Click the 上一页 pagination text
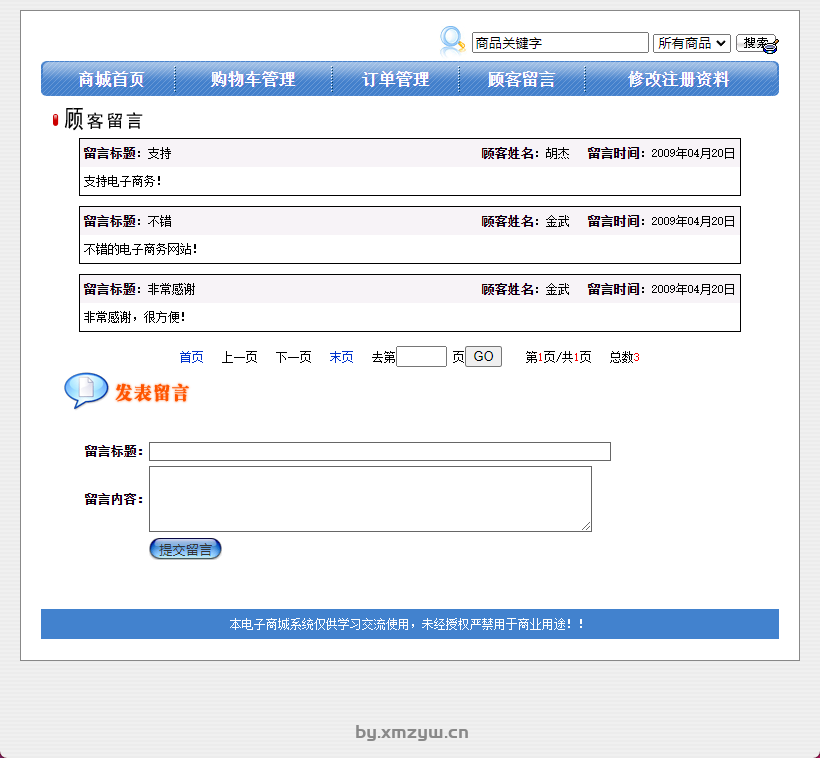Image resolution: width=820 pixels, height=758 pixels. pos(240,357)
